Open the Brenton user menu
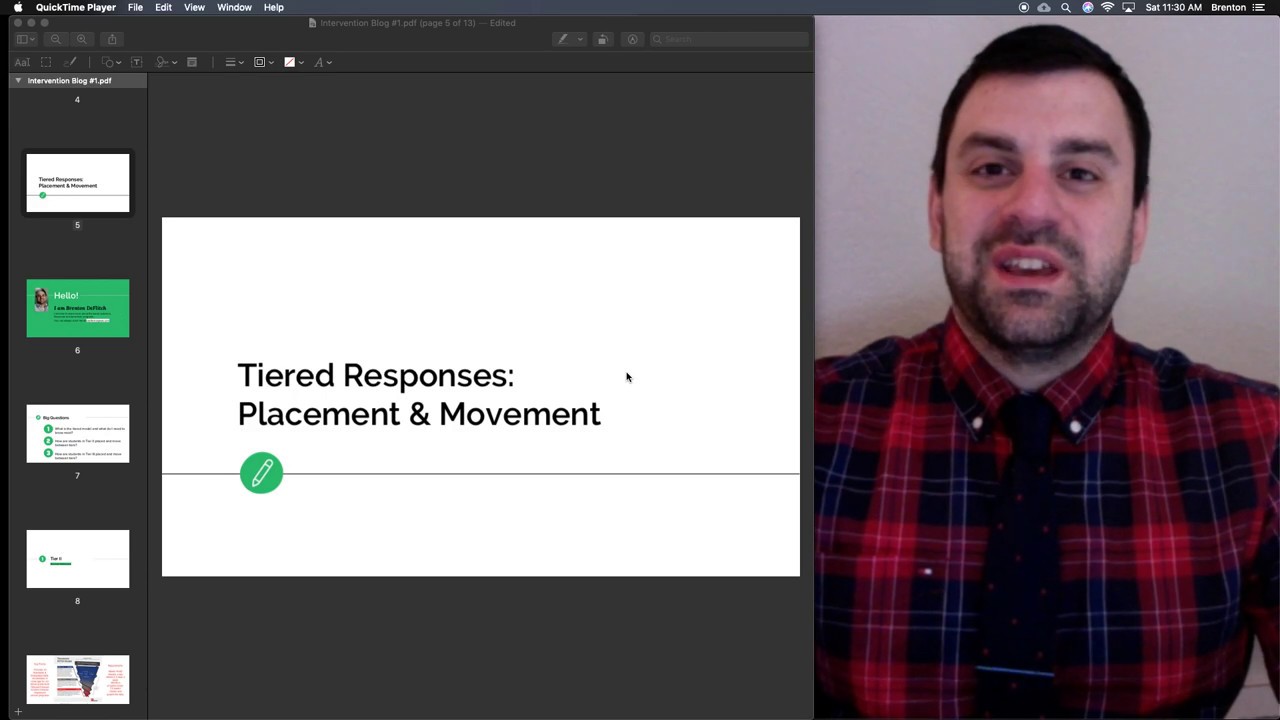This screenshot has height=720, width=1280. click(x=1228, y=7)
